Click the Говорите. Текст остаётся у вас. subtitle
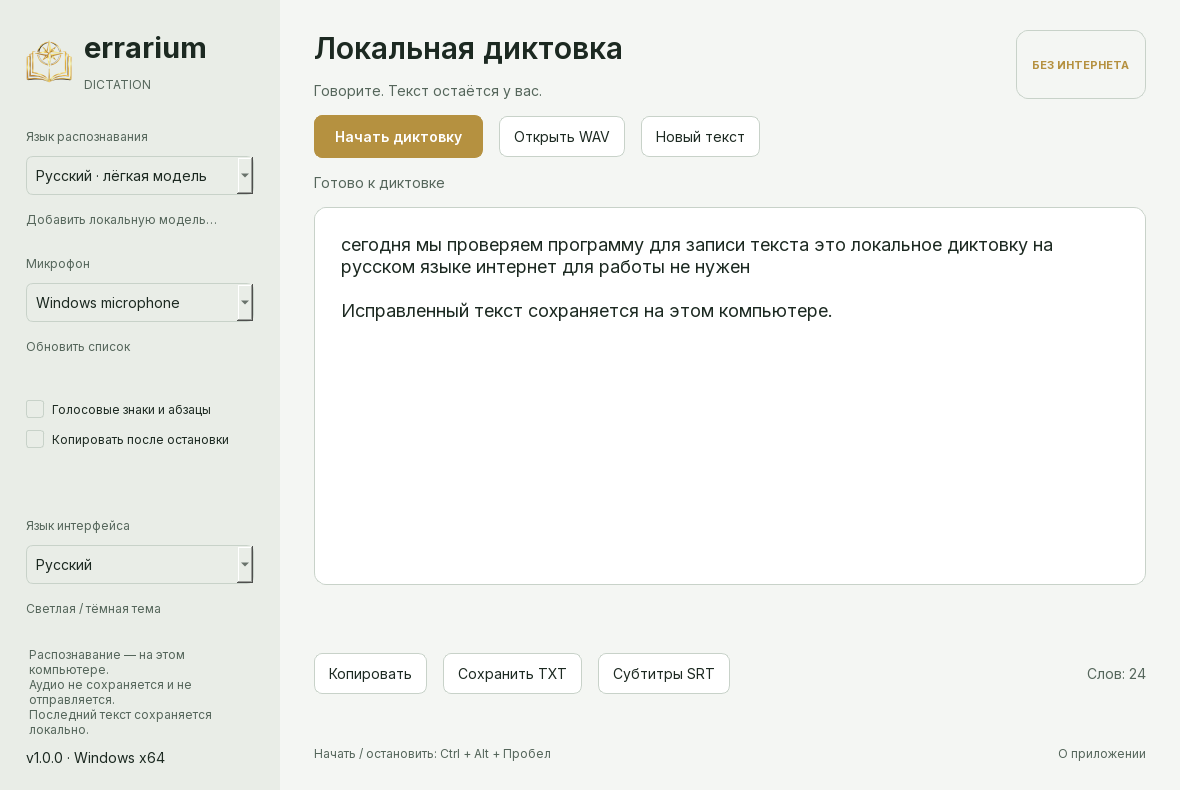This screenshot has width=1180, height=790. point(427,91)
